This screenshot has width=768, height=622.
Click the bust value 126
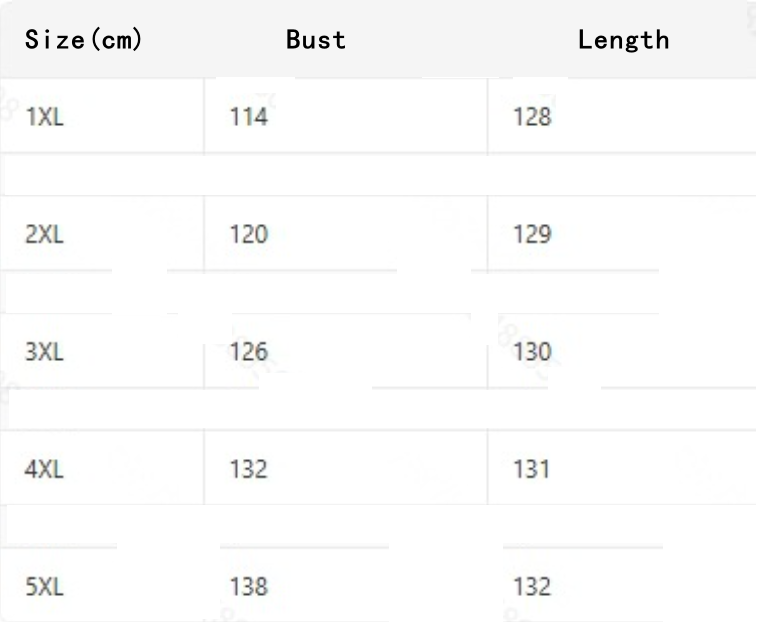pos(248,352)
